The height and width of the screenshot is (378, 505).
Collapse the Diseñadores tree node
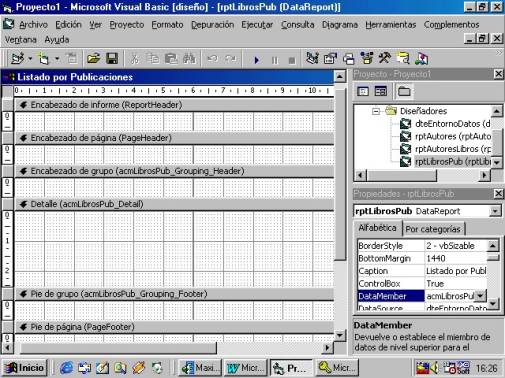click(376, 111)
